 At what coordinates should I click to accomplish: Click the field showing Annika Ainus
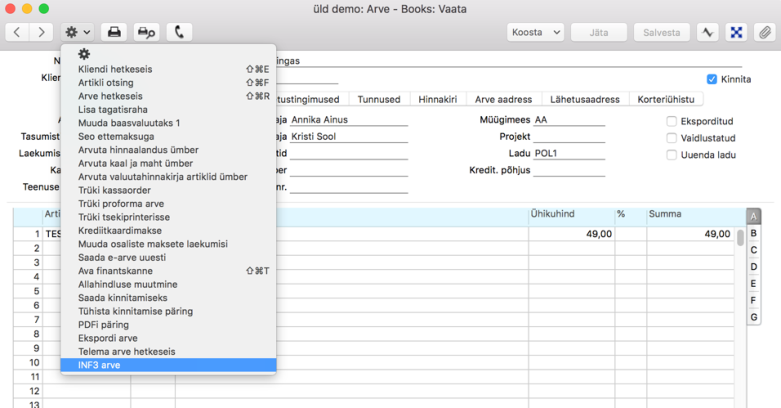pos(349,120)
